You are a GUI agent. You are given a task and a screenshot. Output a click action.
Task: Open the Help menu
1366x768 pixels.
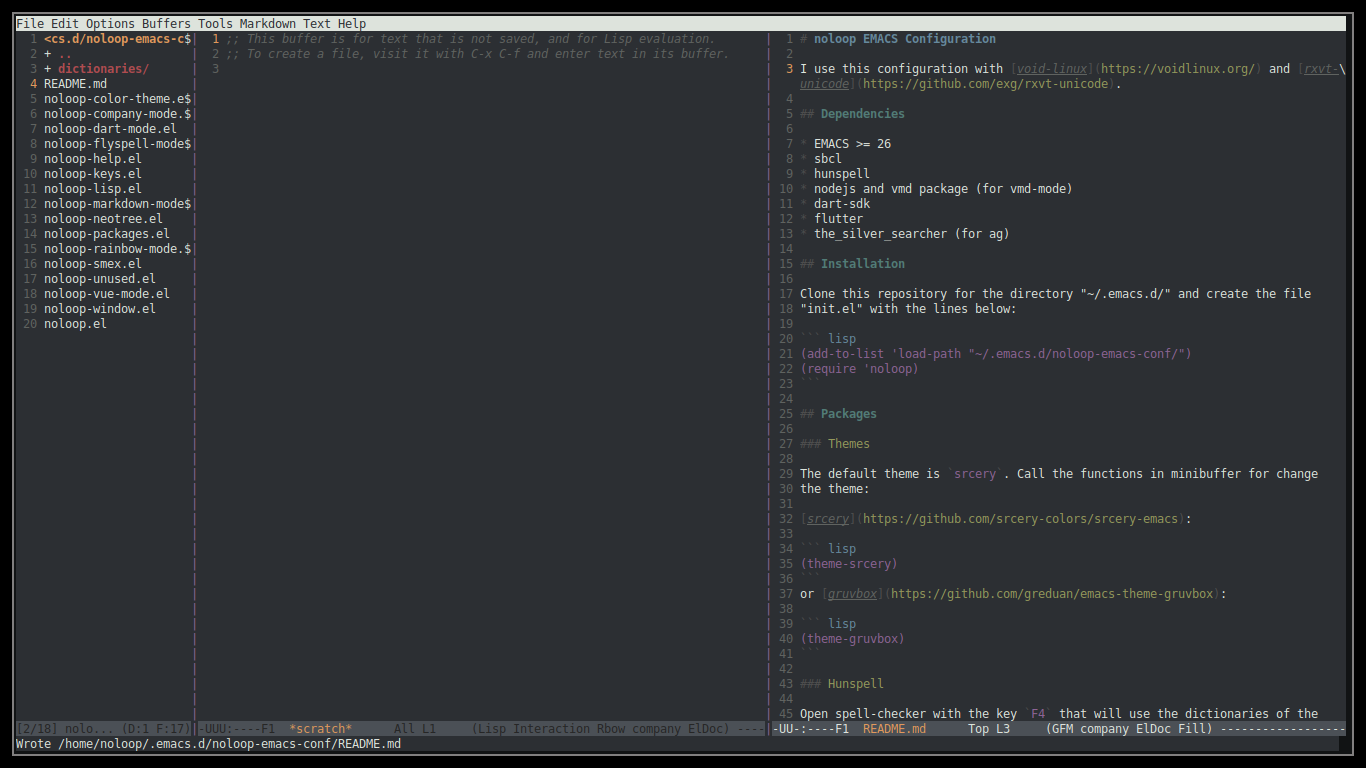pyautogui.click(x=352, y=24)
